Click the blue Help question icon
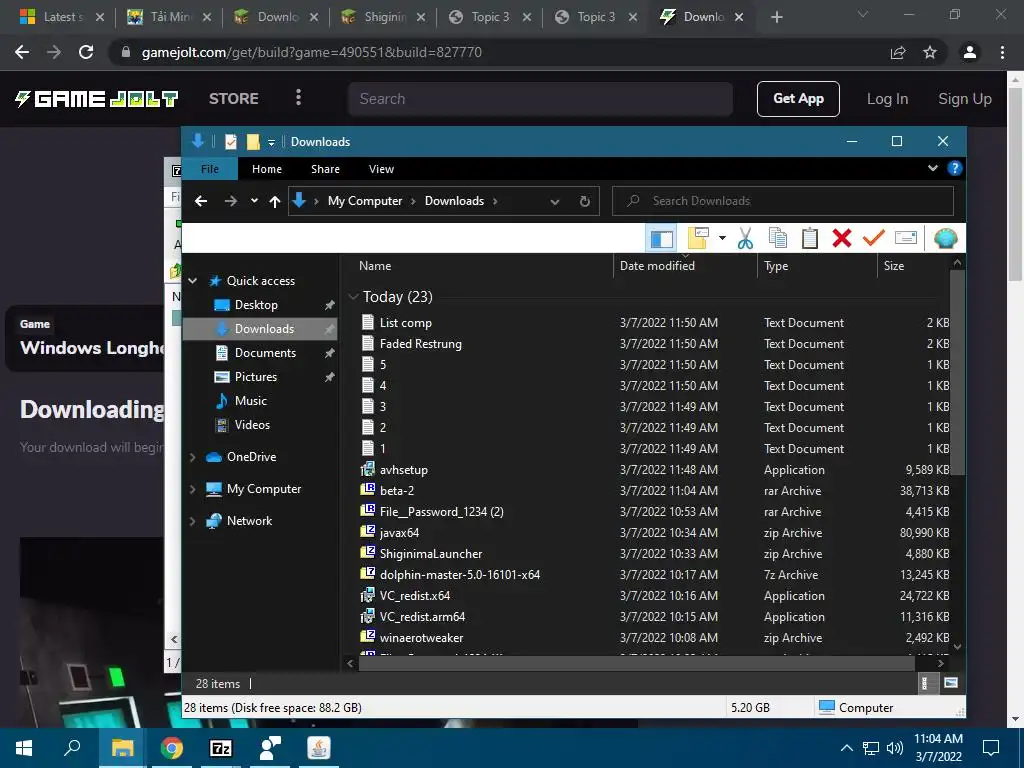This screenshot has height=768, width=1024. (x=954, y=168)
